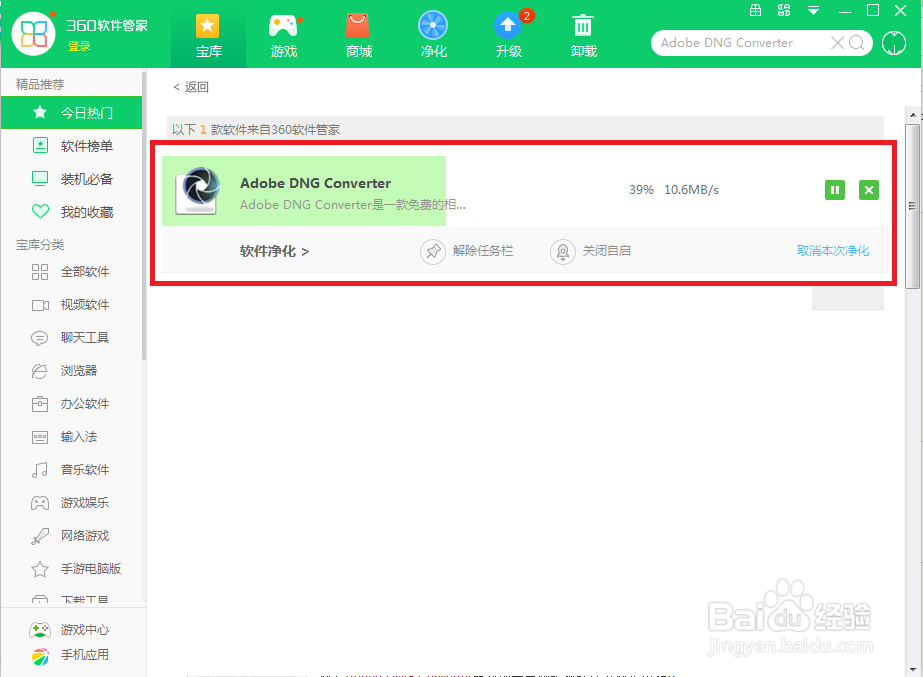Select 今日热门 in the sidebar

tap(71, 112)
